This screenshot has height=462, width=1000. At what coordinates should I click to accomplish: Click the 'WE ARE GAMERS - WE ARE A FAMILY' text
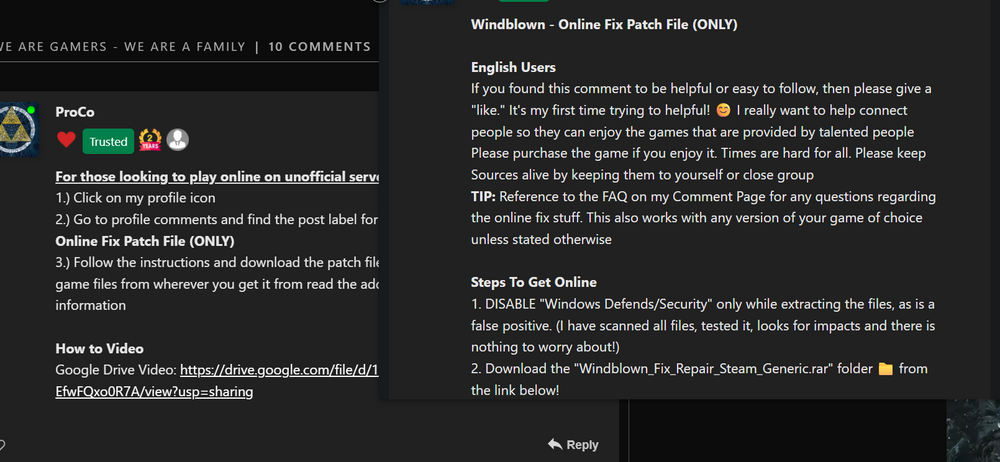tap(122, 47)
